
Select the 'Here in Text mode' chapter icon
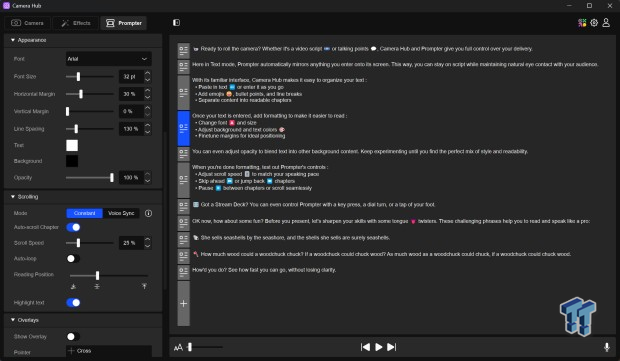tap(183, 66)
